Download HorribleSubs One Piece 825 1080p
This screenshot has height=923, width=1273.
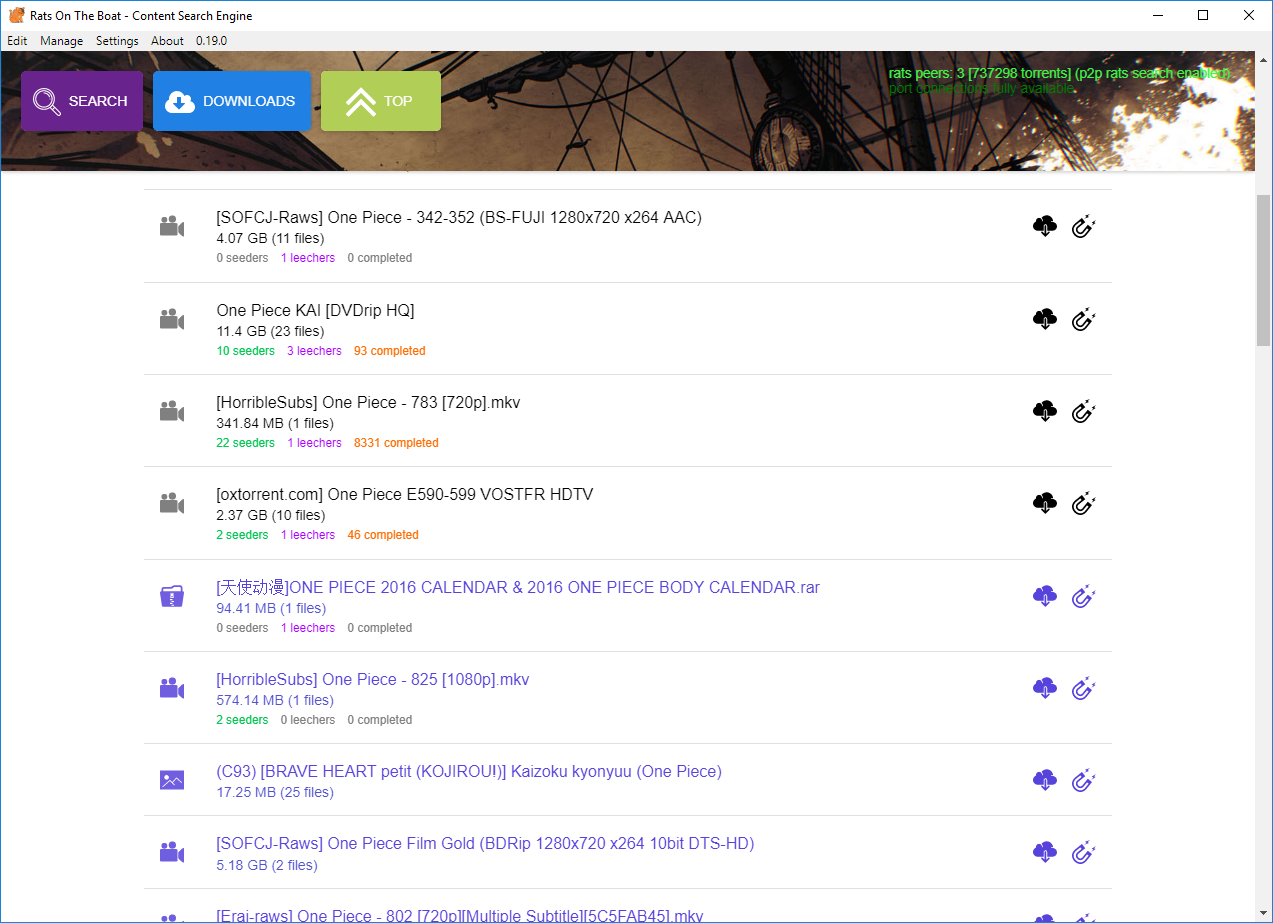point(1045,688)
